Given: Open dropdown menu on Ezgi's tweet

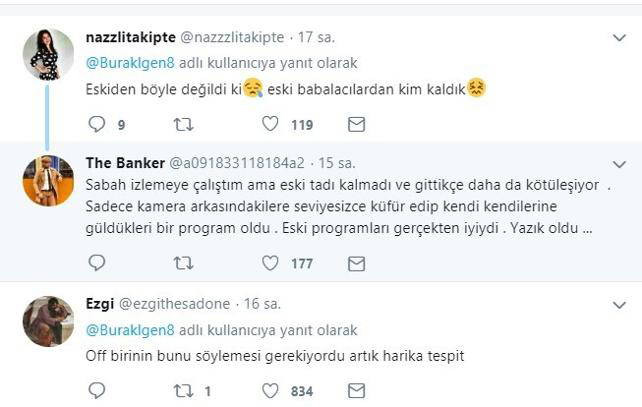Looking at the screenshot, I should click(x=619, y=303).
